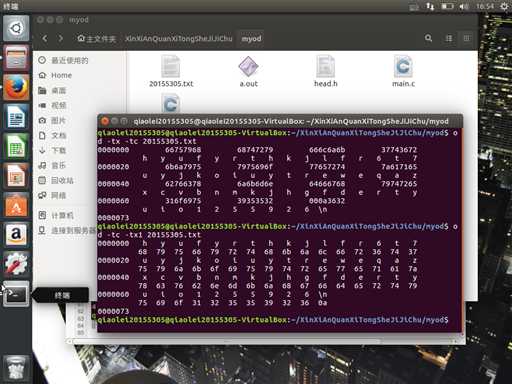Open Desktop folder in Files sidebar
This screenshot has width=512, height=384.
point(52,90)
